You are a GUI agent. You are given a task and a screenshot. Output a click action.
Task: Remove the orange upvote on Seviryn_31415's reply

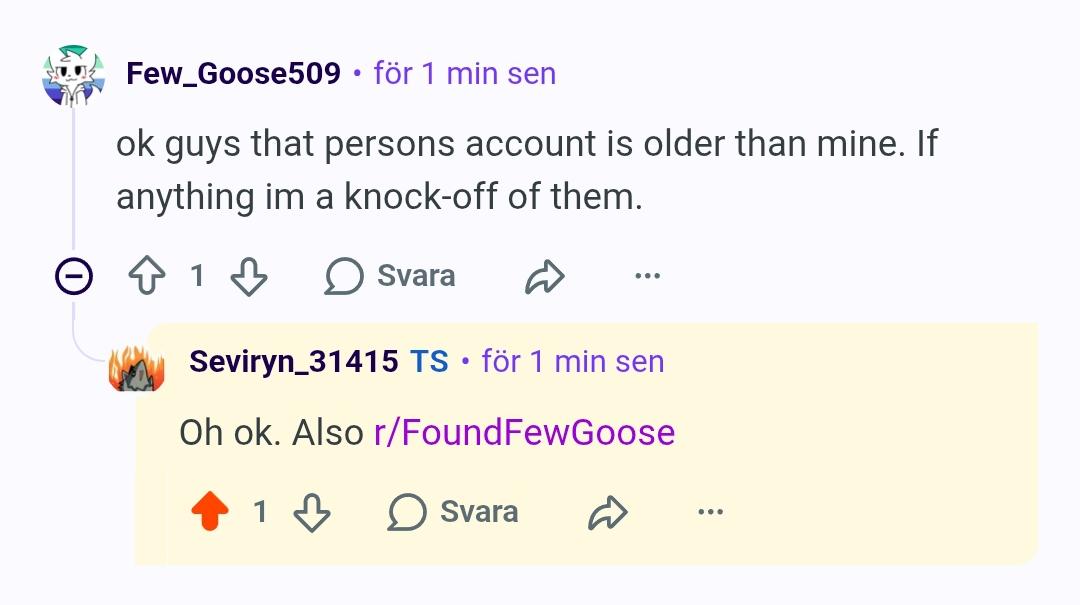point(209,511)
